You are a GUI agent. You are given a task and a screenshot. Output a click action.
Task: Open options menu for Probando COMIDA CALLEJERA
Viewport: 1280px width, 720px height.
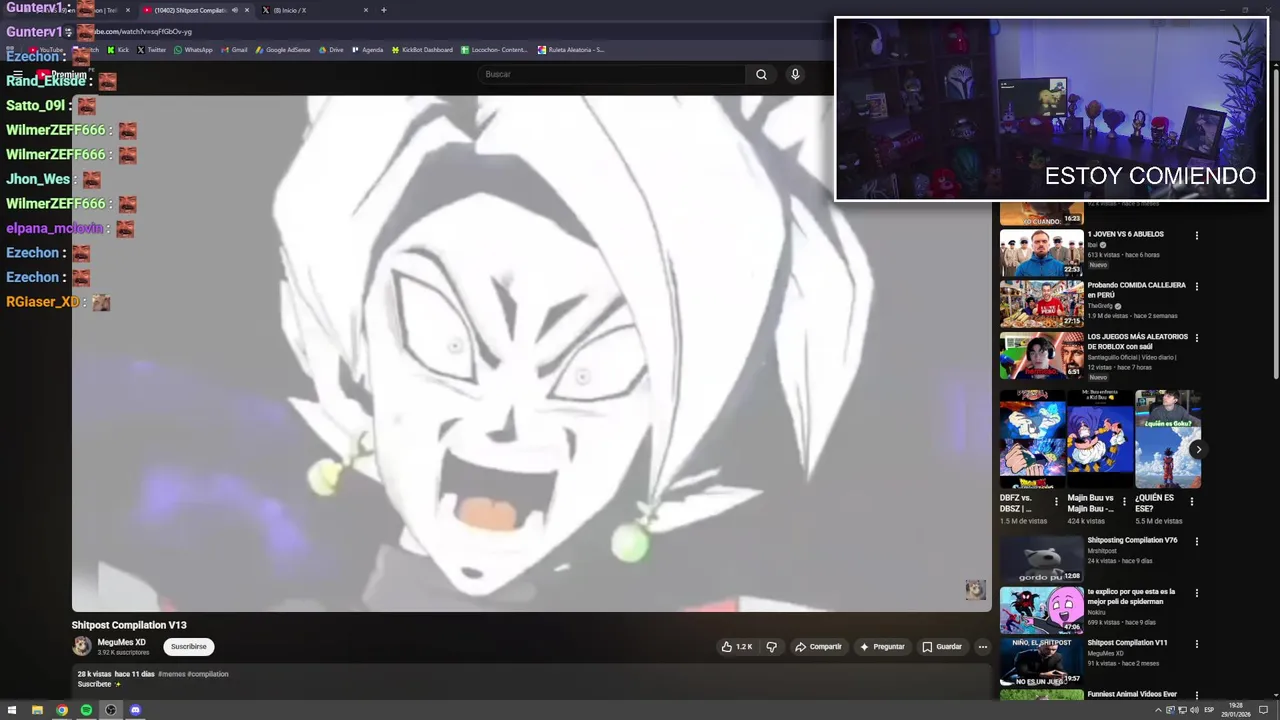(x=1196, y=287)
